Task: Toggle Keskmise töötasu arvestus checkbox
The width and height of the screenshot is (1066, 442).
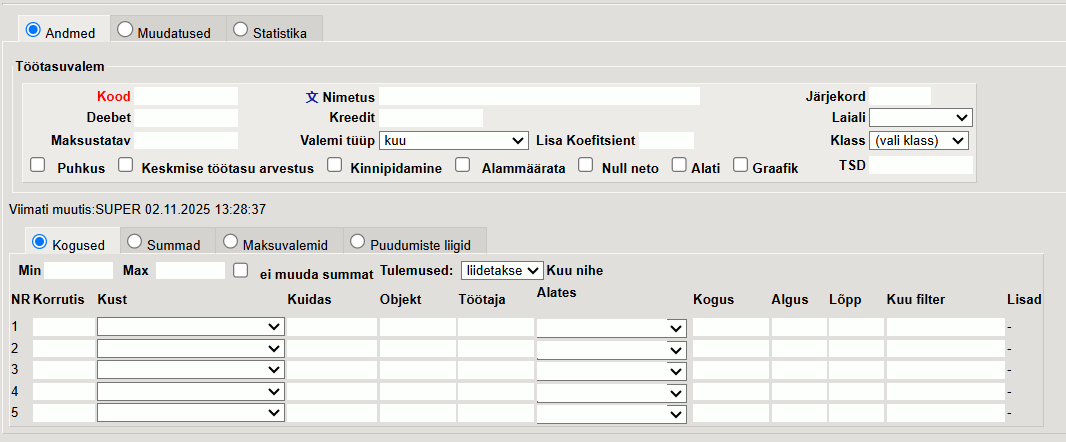Action: click(x=126, y=166)
